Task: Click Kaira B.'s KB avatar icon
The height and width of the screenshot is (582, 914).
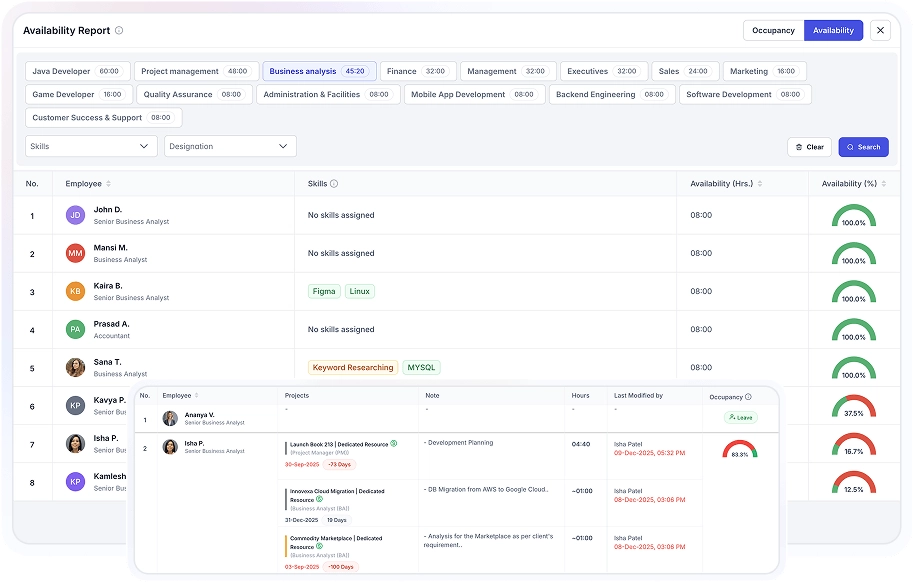Action: (75, 291)
